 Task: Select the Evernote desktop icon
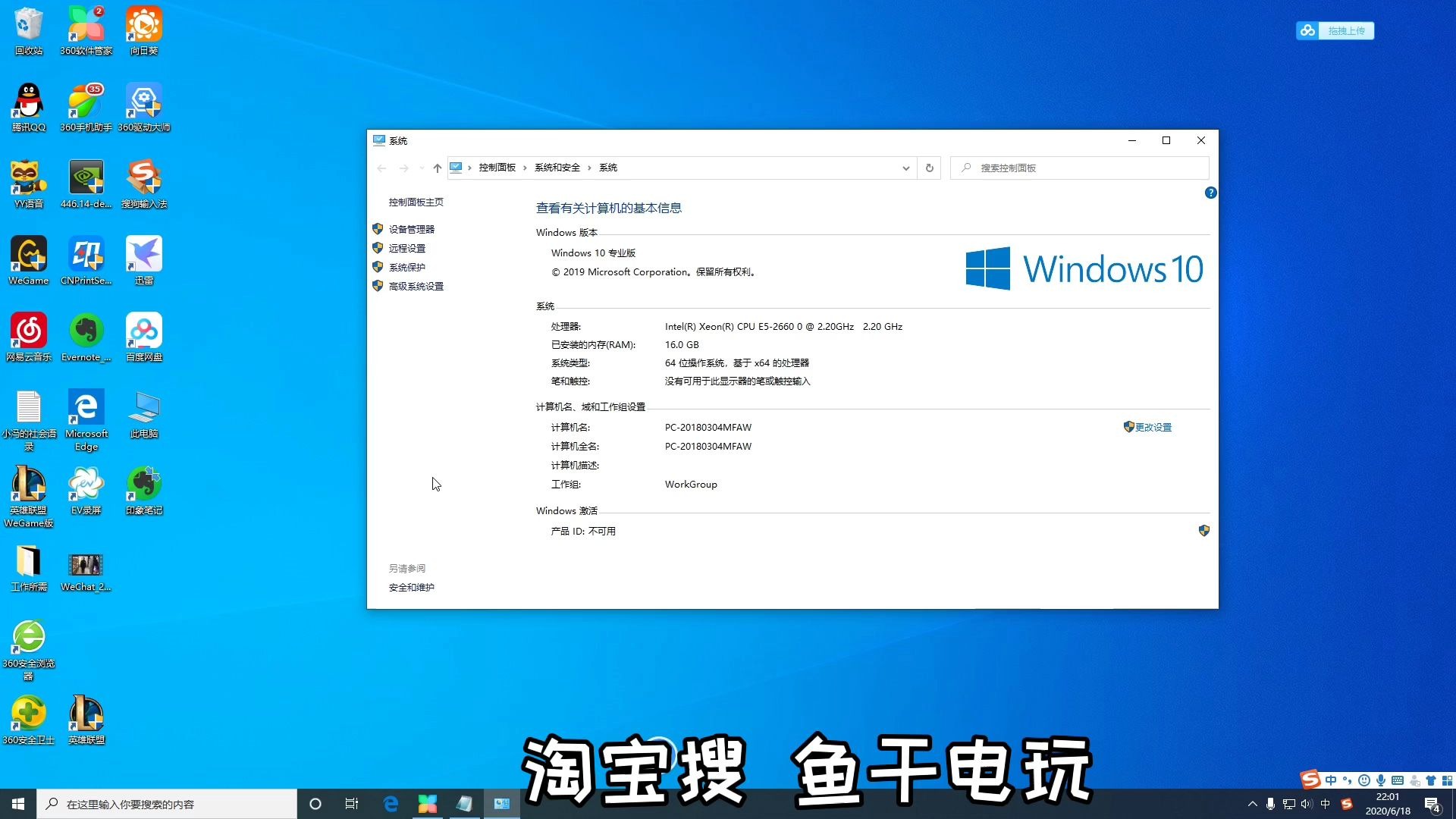pos(86,337)
